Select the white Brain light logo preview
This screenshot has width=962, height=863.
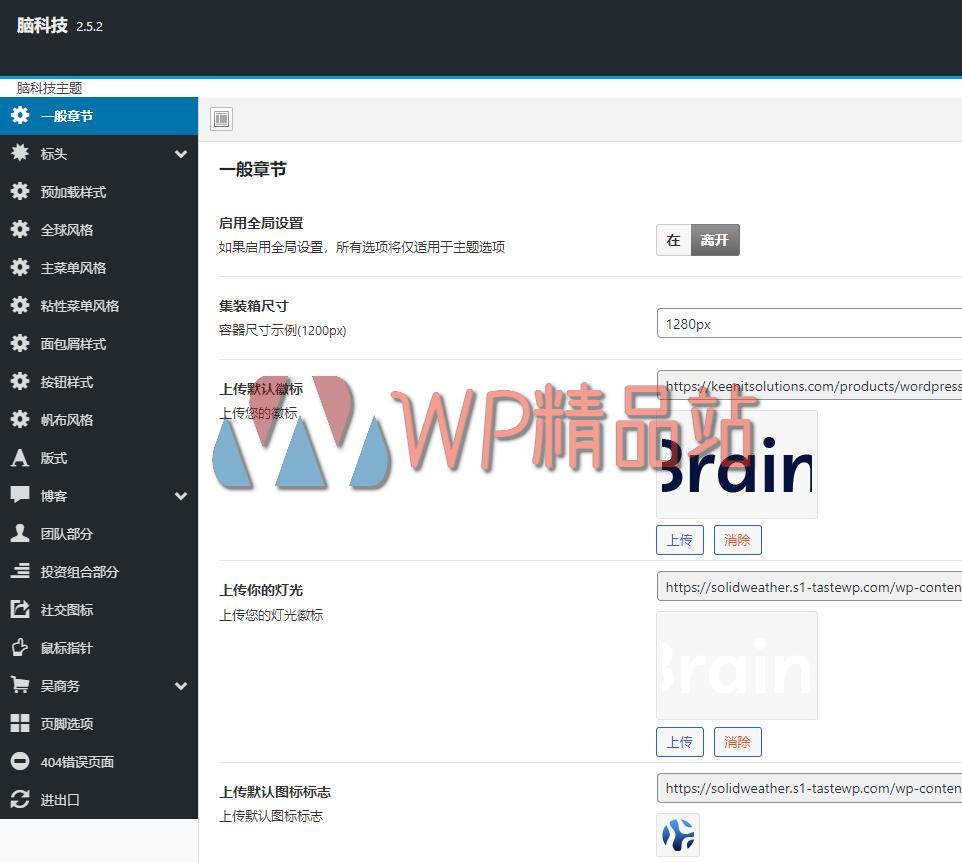[737, 664]
